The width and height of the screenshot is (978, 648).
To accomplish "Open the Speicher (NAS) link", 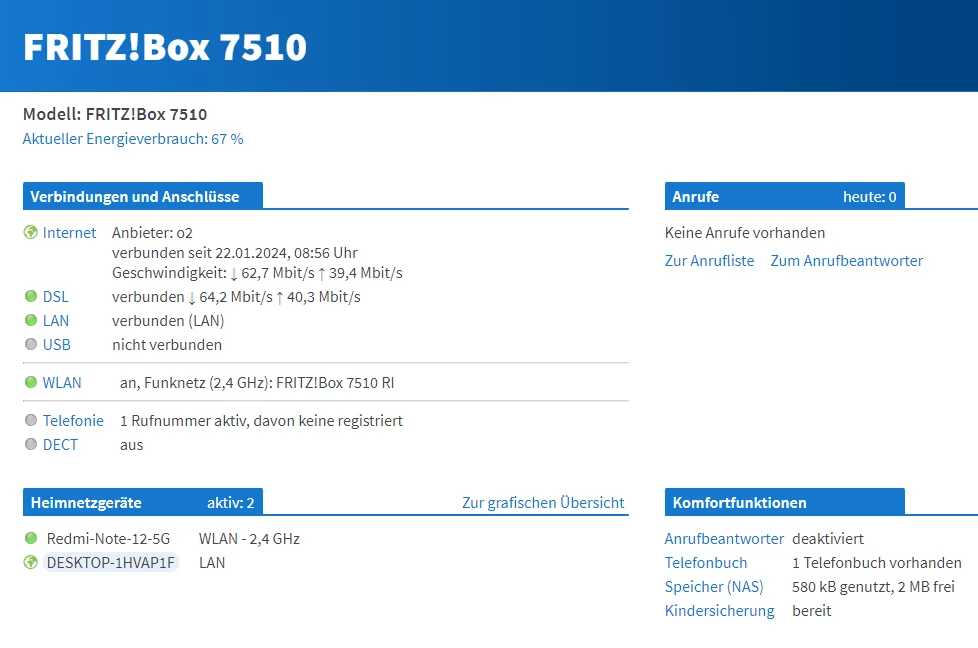I will coord(714,587).
